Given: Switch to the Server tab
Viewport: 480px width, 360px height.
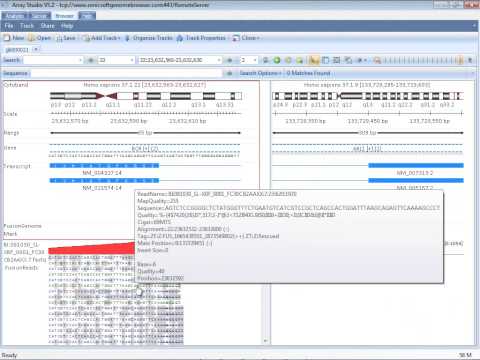Looking at the screenshot, I should [x=39, y=16].
